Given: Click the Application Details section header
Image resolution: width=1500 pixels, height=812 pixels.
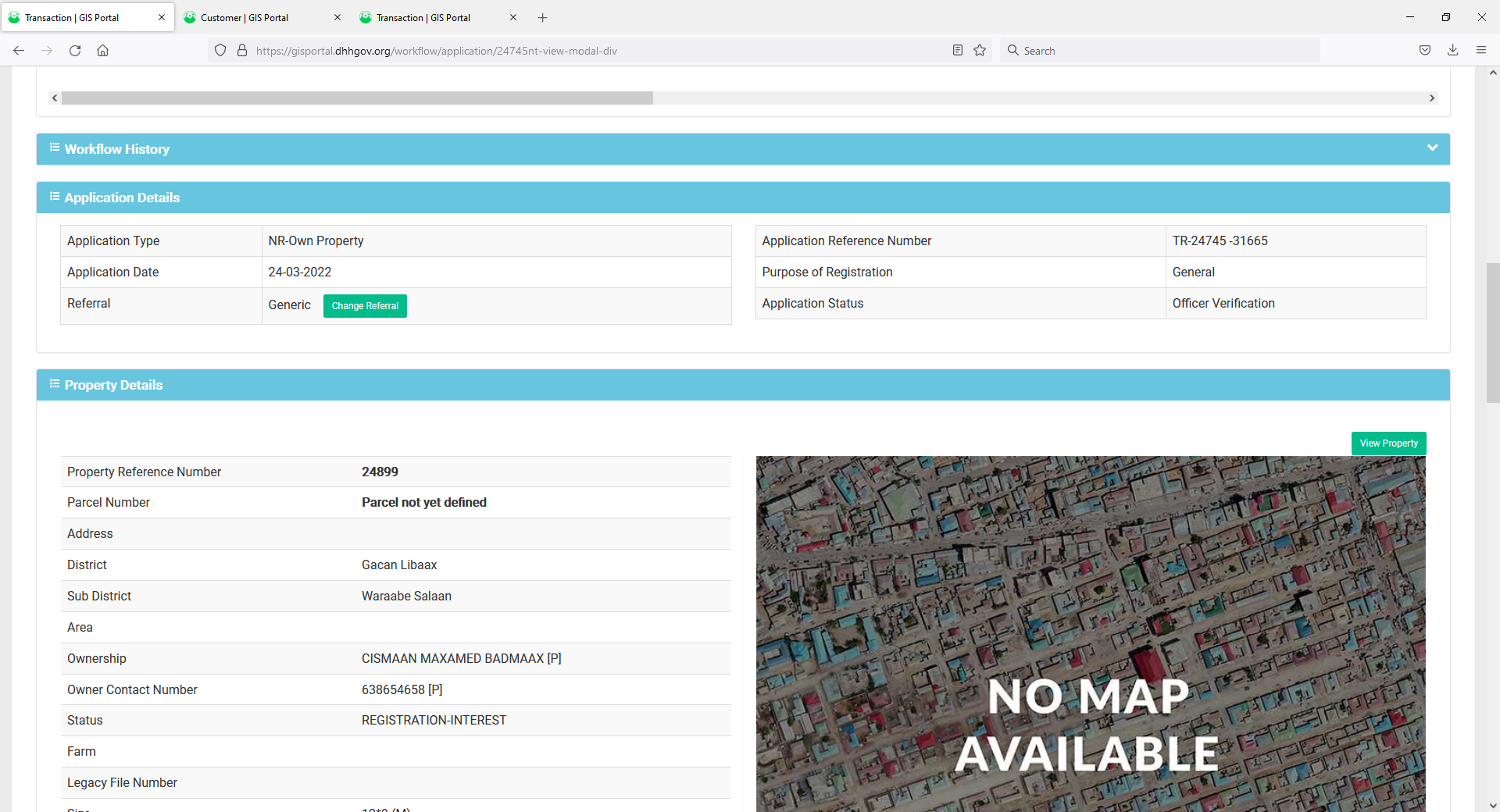Looking at the screenshot, I should (743, 198).
